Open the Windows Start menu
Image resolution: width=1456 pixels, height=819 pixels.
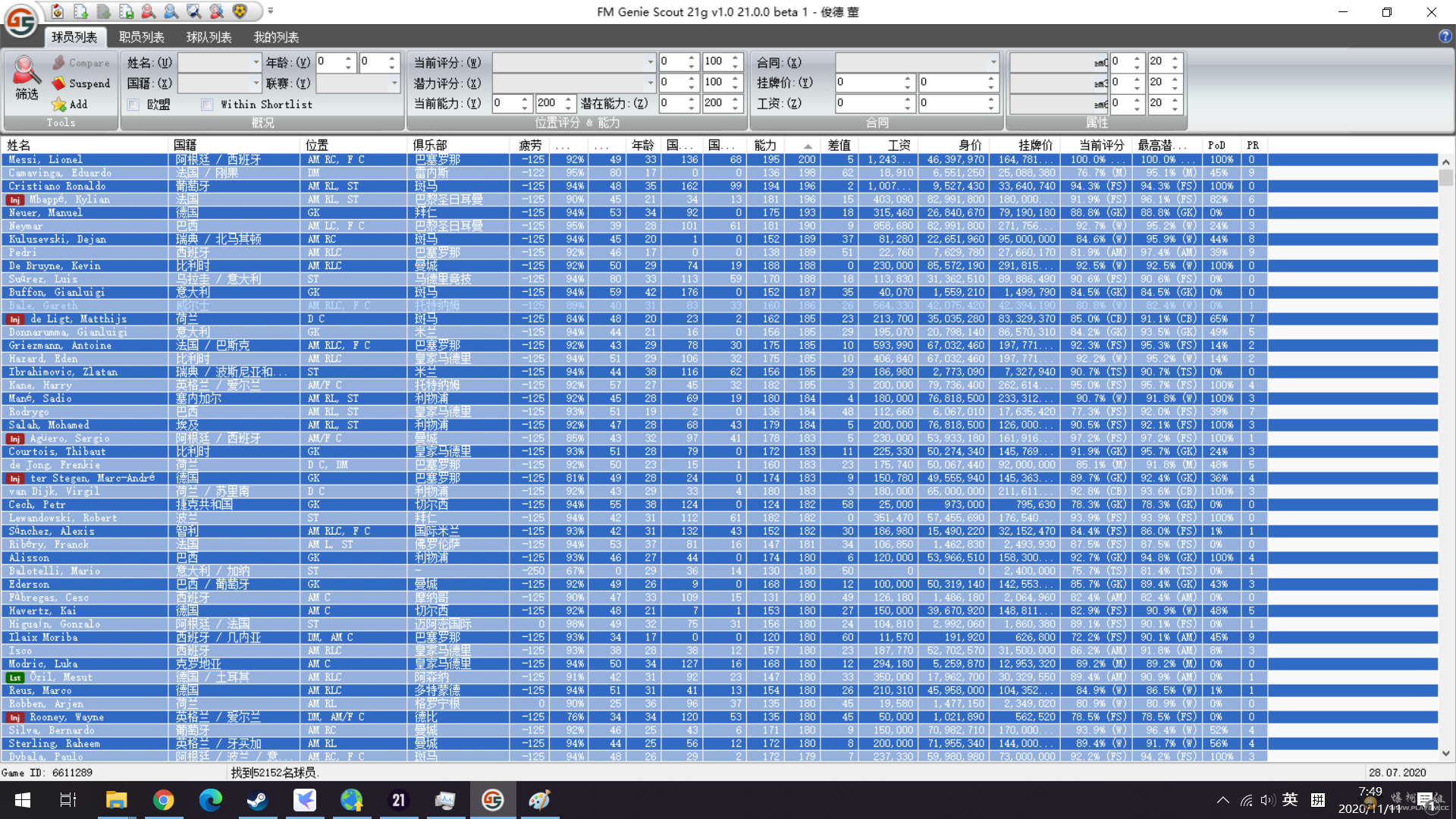(x=22, y=800)
